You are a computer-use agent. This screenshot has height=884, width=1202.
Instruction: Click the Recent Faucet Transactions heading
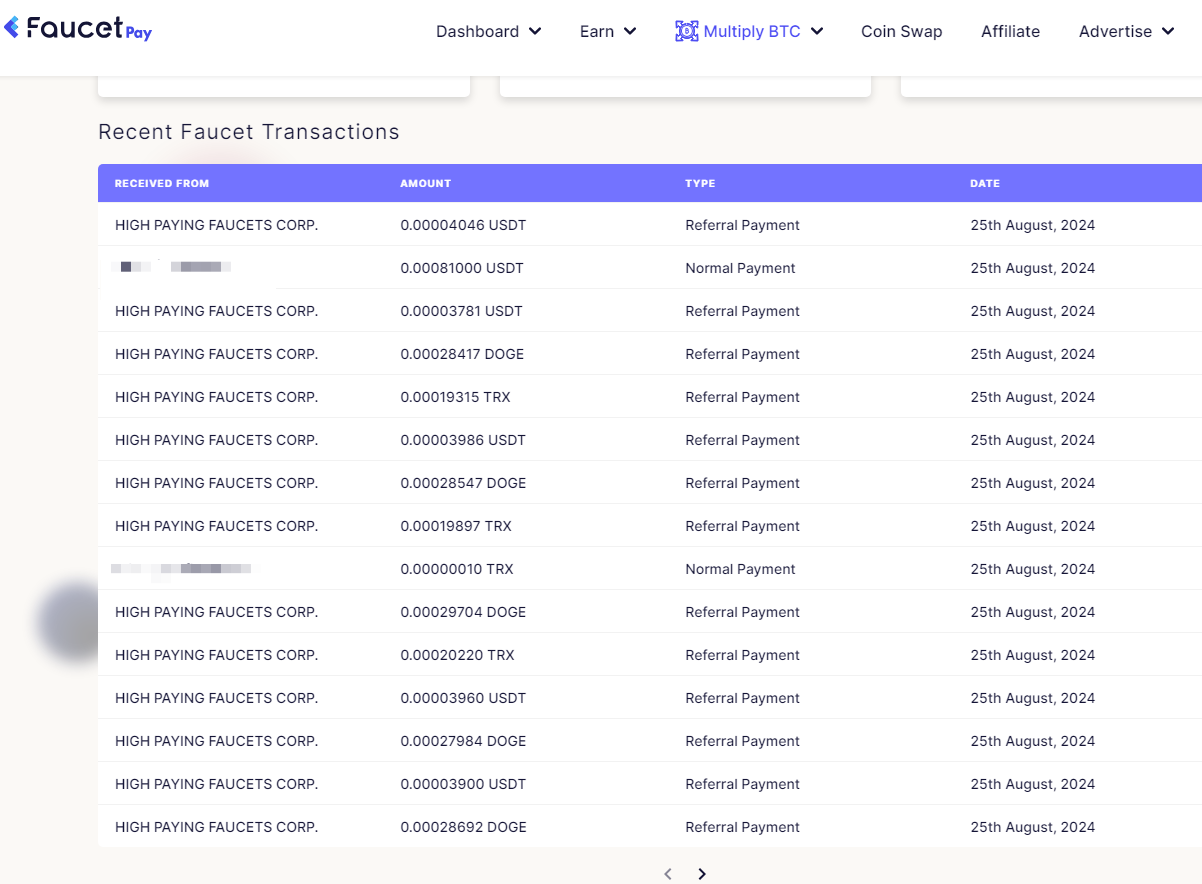[x=249, y=132]
